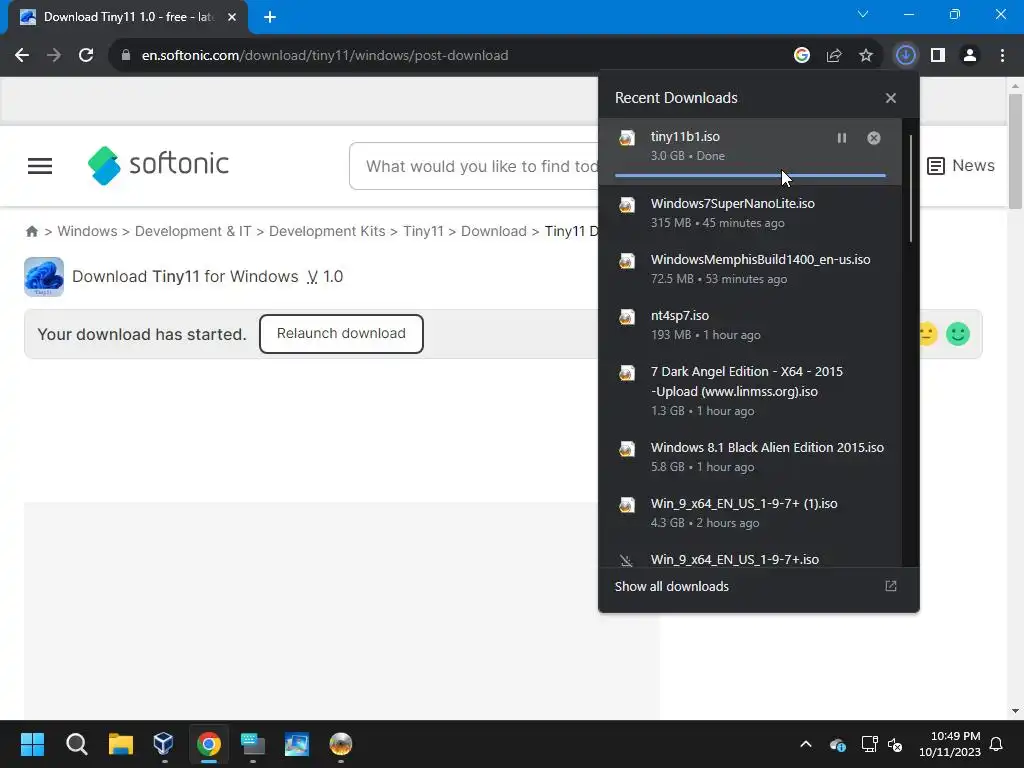
Task: Click file icon of Windows7SuperNanoLite.iso
Action: [x=627, y=205]
